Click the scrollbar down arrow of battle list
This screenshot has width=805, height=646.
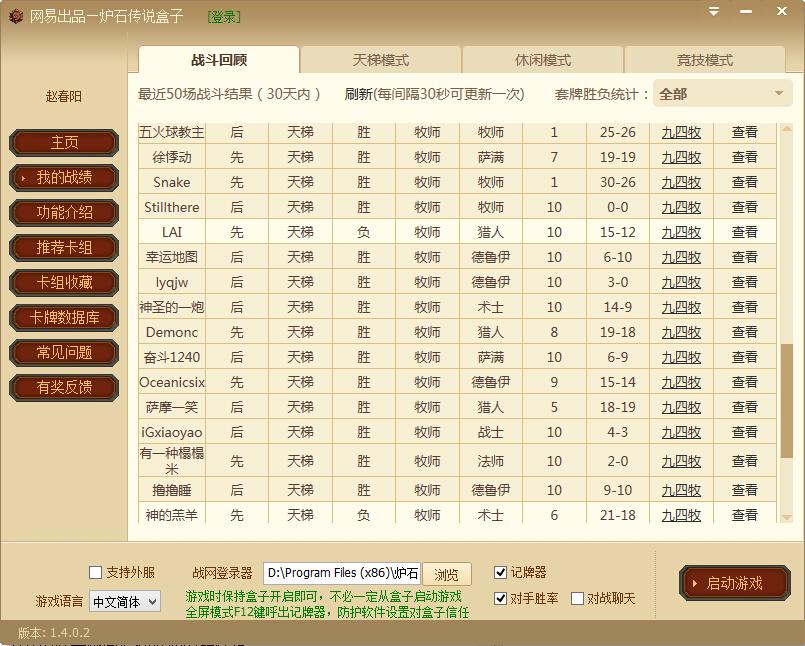(786, 518)
